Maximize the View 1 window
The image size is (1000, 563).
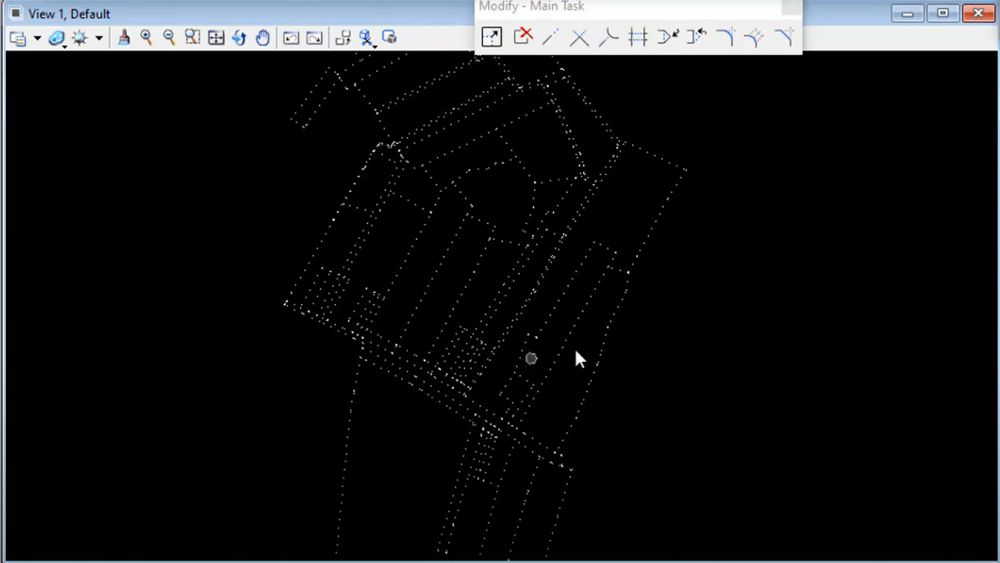[943, 13]
